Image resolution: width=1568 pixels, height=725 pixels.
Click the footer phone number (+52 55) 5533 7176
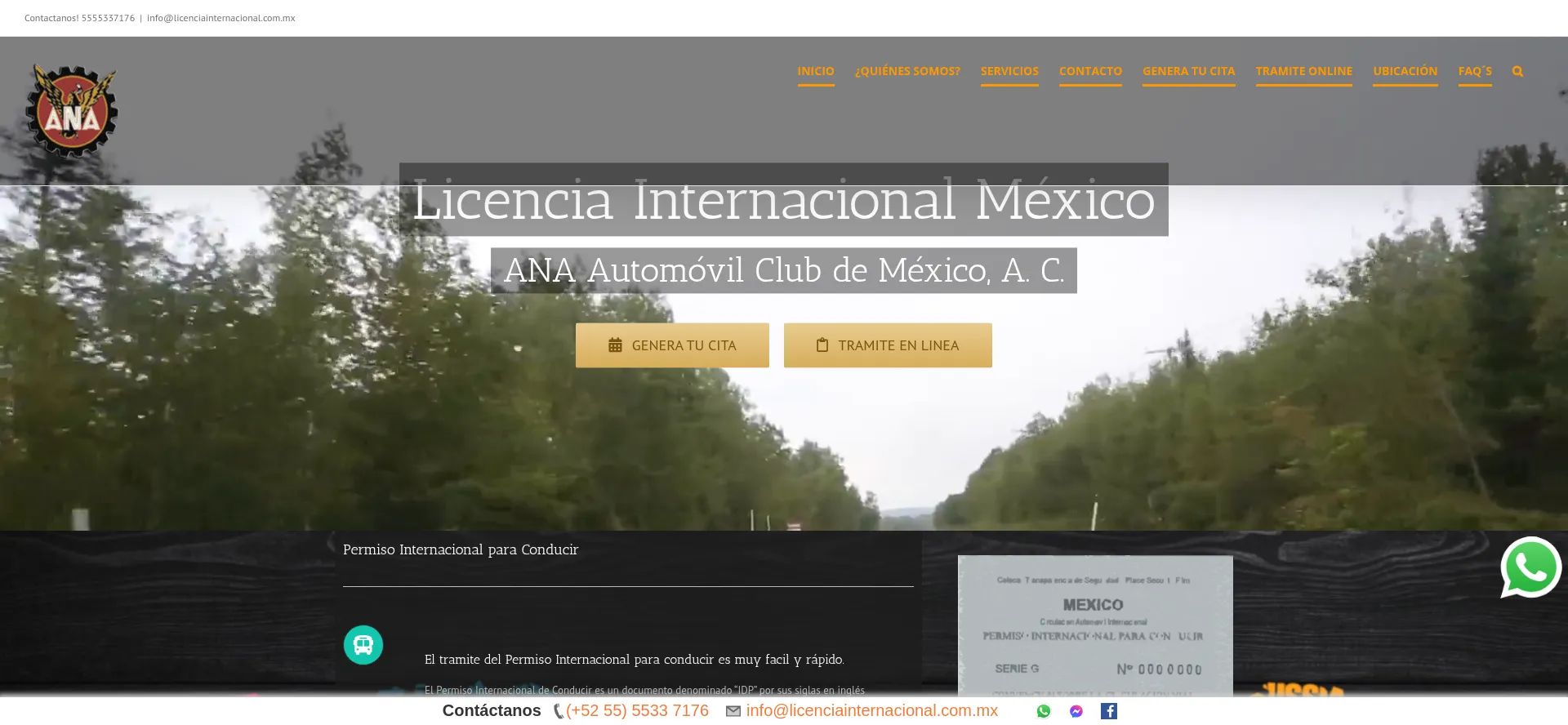click(637, 711)
